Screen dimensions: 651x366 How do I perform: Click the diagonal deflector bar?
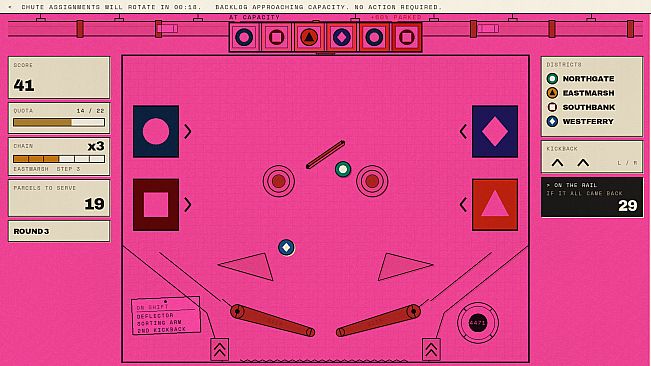pyautogui.click(x=326, y=154)
